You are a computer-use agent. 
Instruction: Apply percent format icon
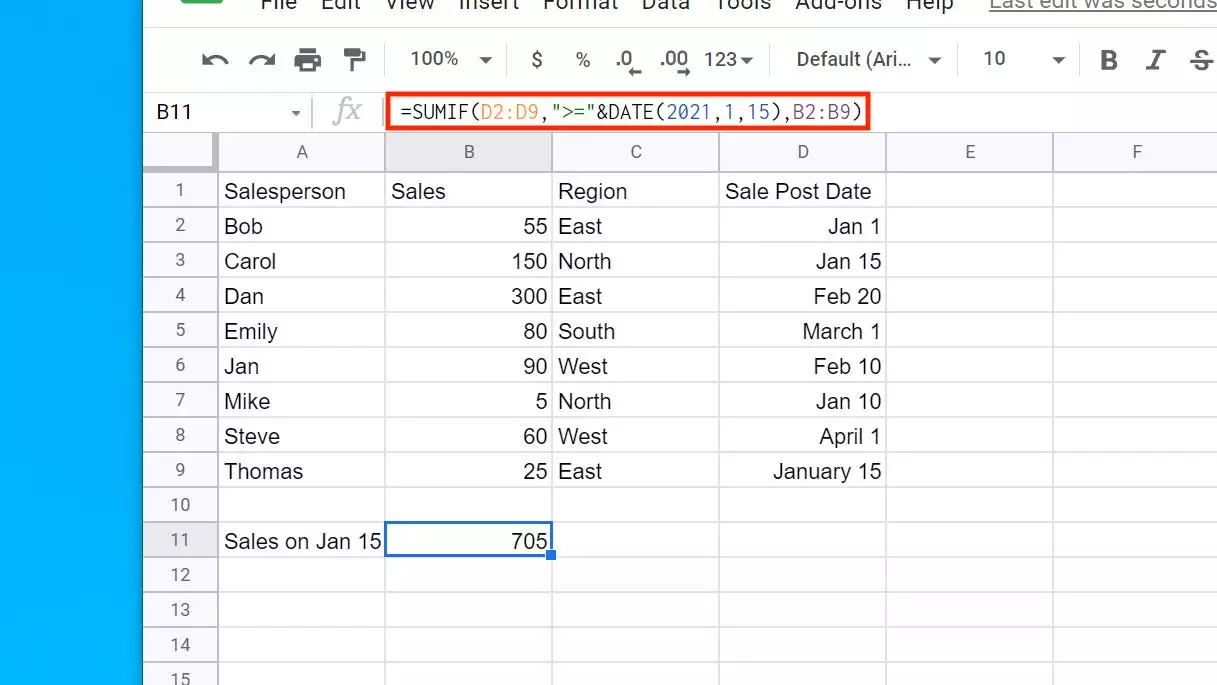pos(583,60)
